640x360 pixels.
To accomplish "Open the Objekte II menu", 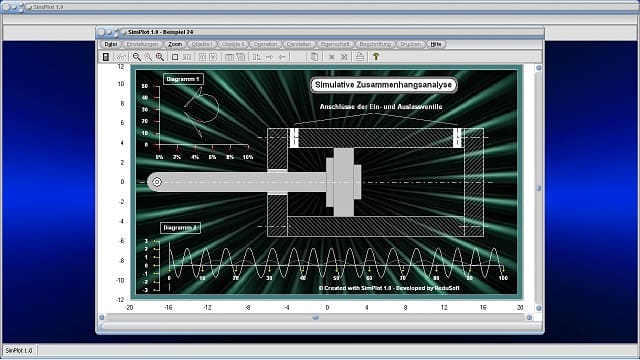I will [x=233, y=44].
